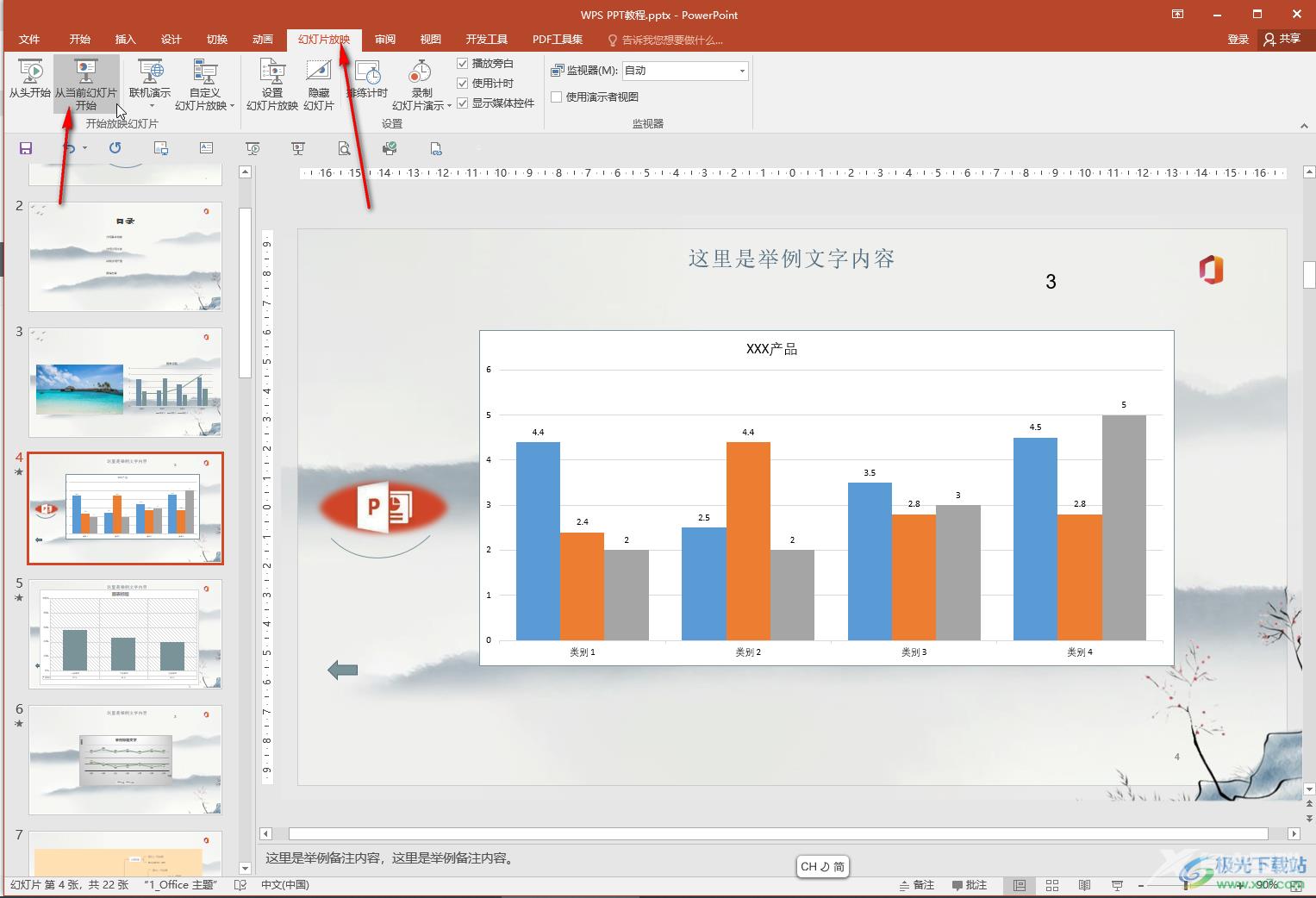
Task: Select slide 3 thumbnail with beach photo
Action: 126,382
